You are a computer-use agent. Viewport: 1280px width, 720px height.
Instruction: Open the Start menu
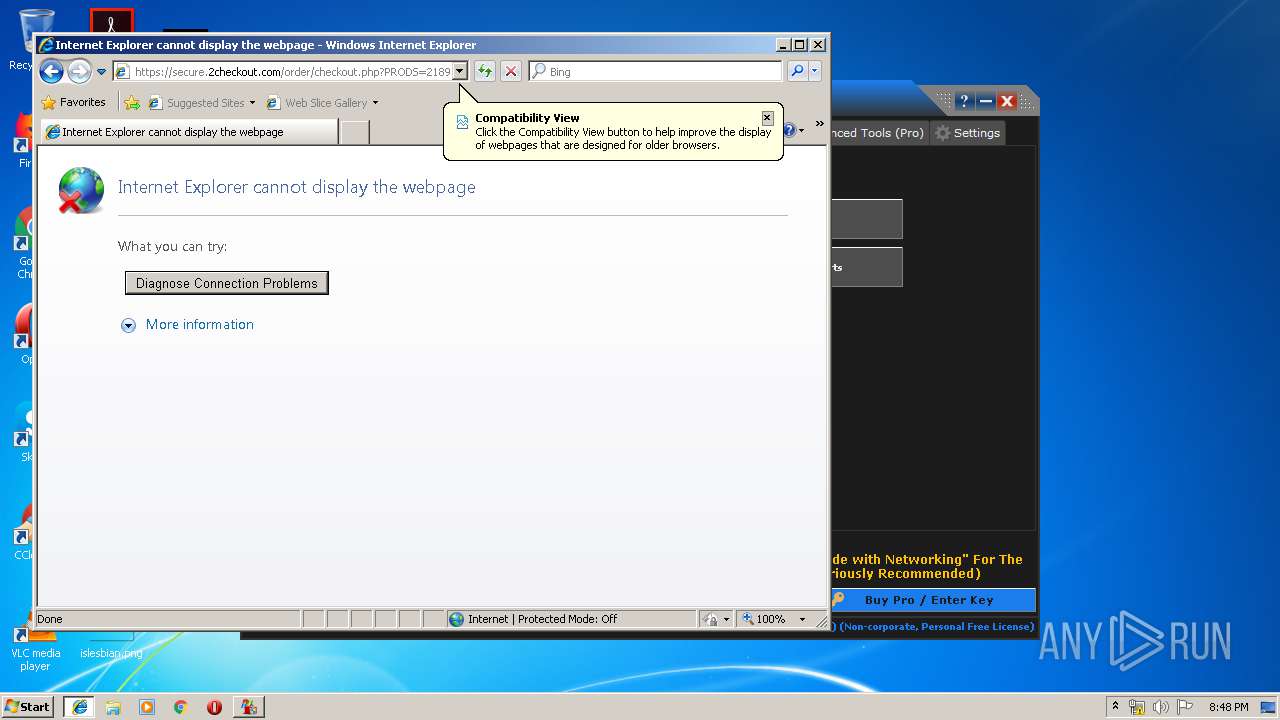click(x=28, y=706)
